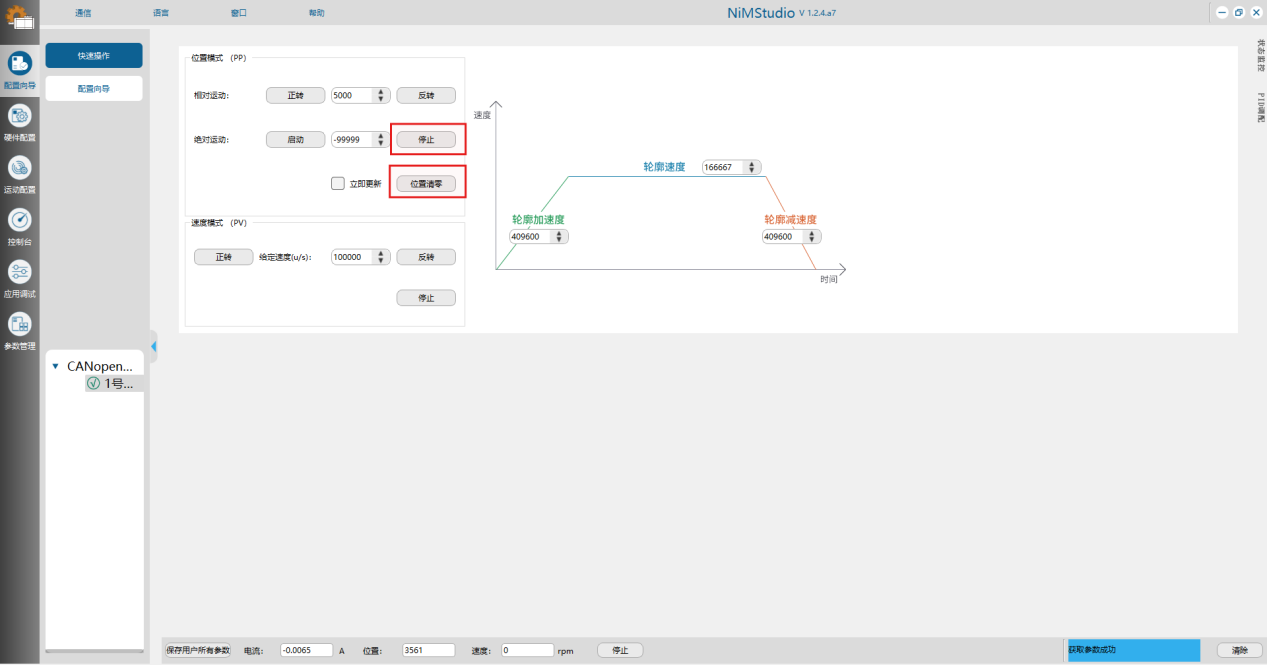Open 控制台 console gauge icon

pyautogui.click(x=20, y=219)
